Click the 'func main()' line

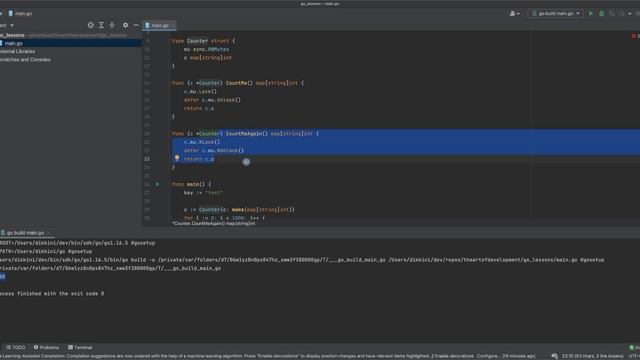coord(191,184)
